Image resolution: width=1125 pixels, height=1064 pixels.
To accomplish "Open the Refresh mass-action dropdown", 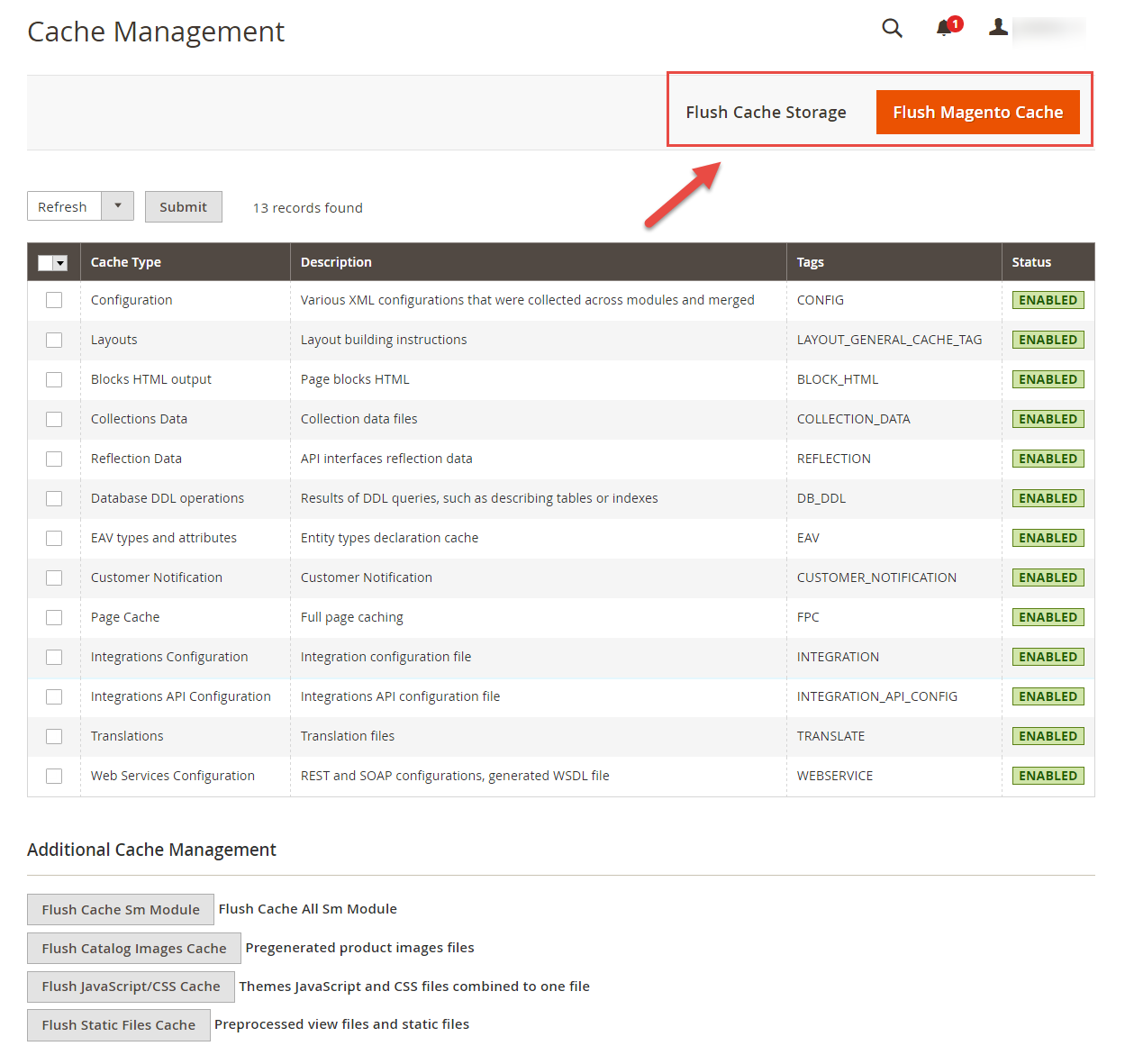I will [x=80, y=206].
